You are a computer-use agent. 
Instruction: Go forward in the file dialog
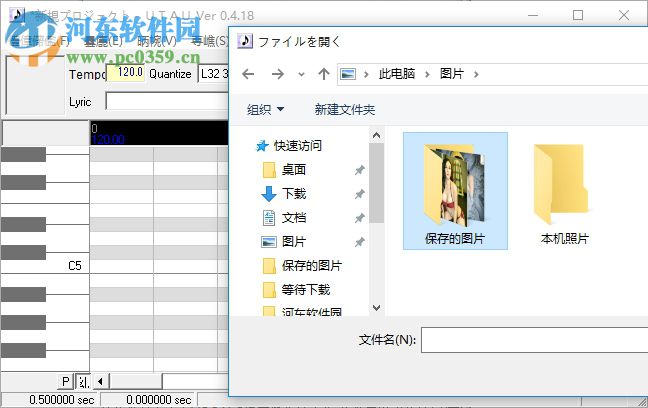[x=277, y=74]
